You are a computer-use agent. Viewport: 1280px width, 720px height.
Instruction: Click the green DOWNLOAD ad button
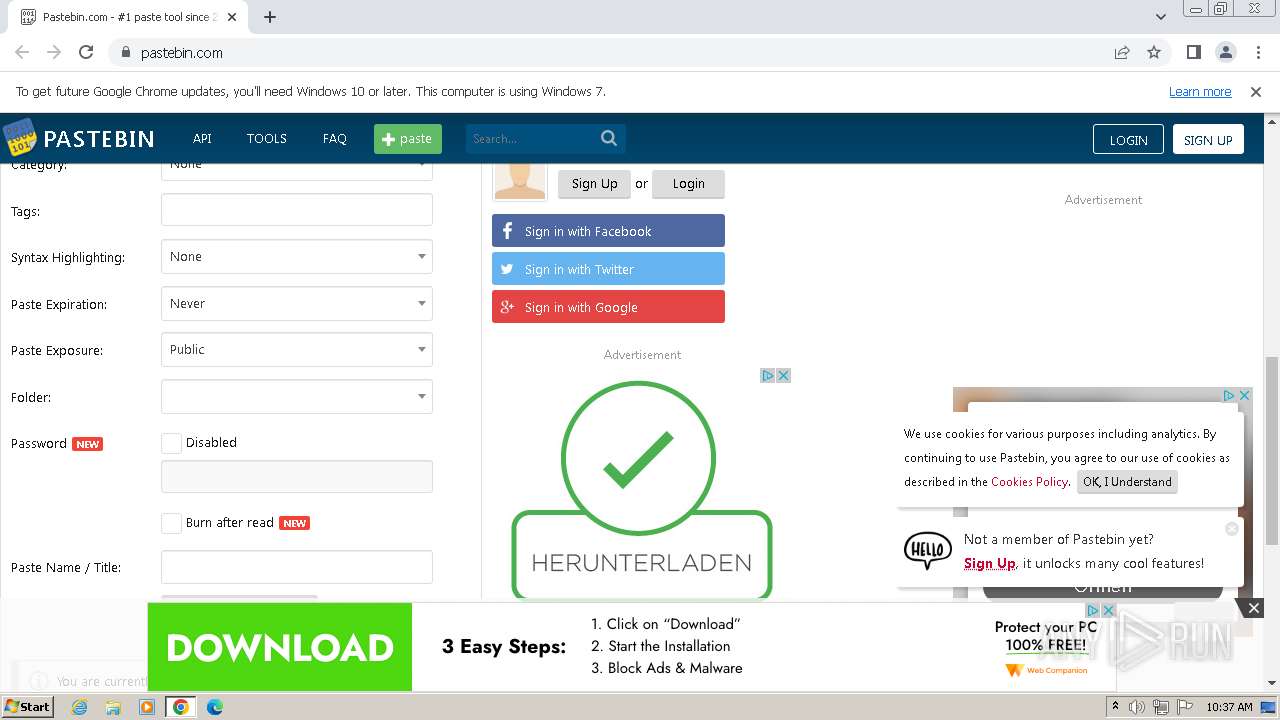280,647
